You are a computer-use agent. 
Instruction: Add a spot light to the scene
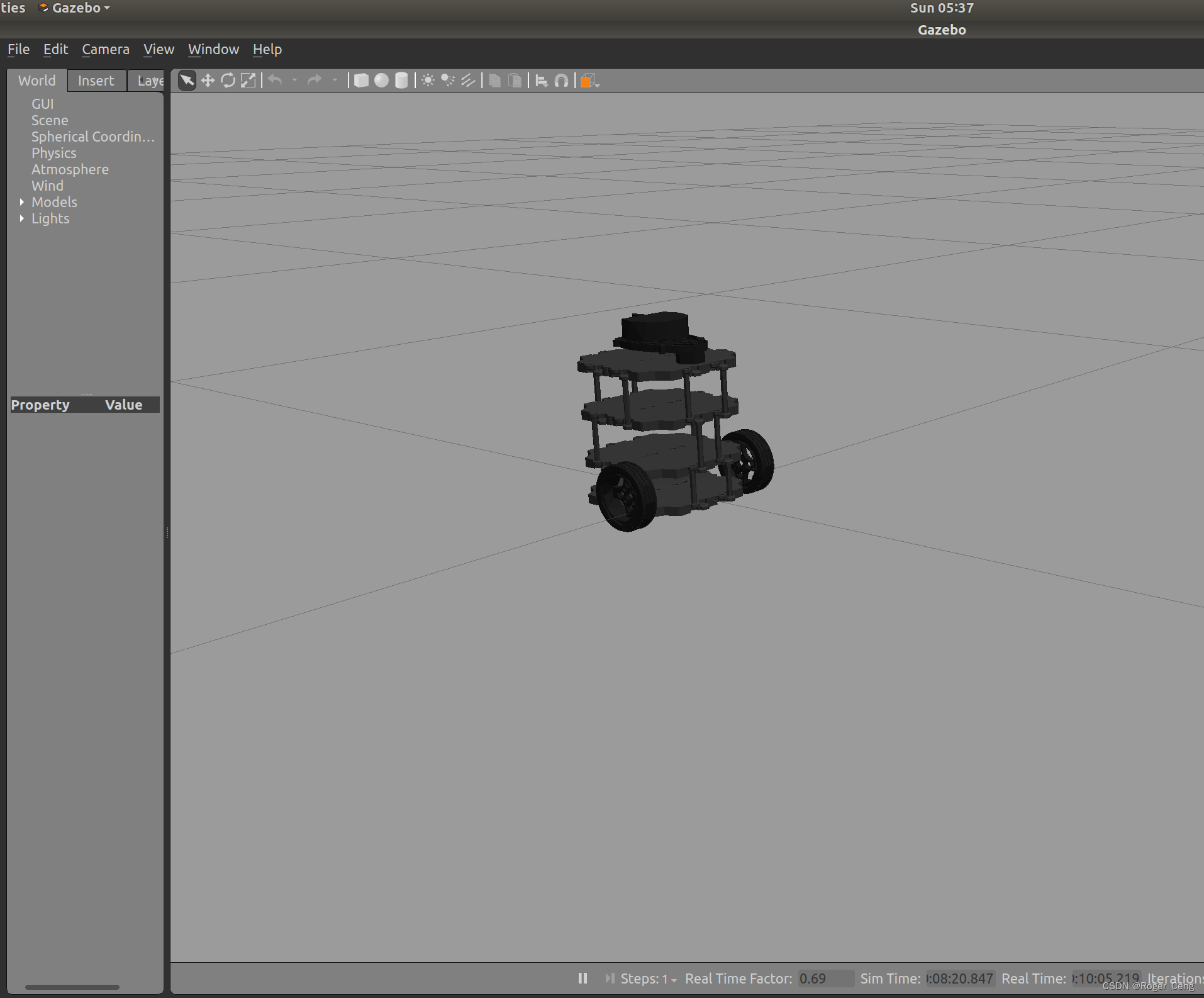448,81
